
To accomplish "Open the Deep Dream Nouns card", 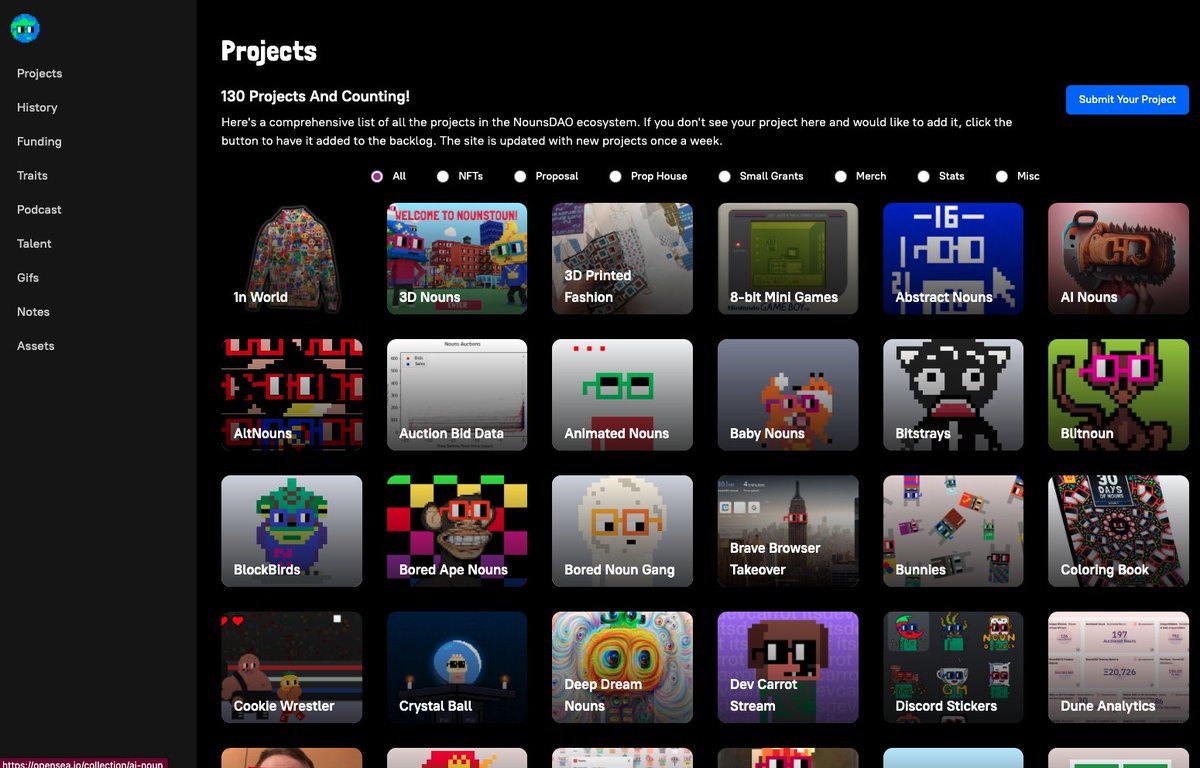I will [x=622, y=667].
